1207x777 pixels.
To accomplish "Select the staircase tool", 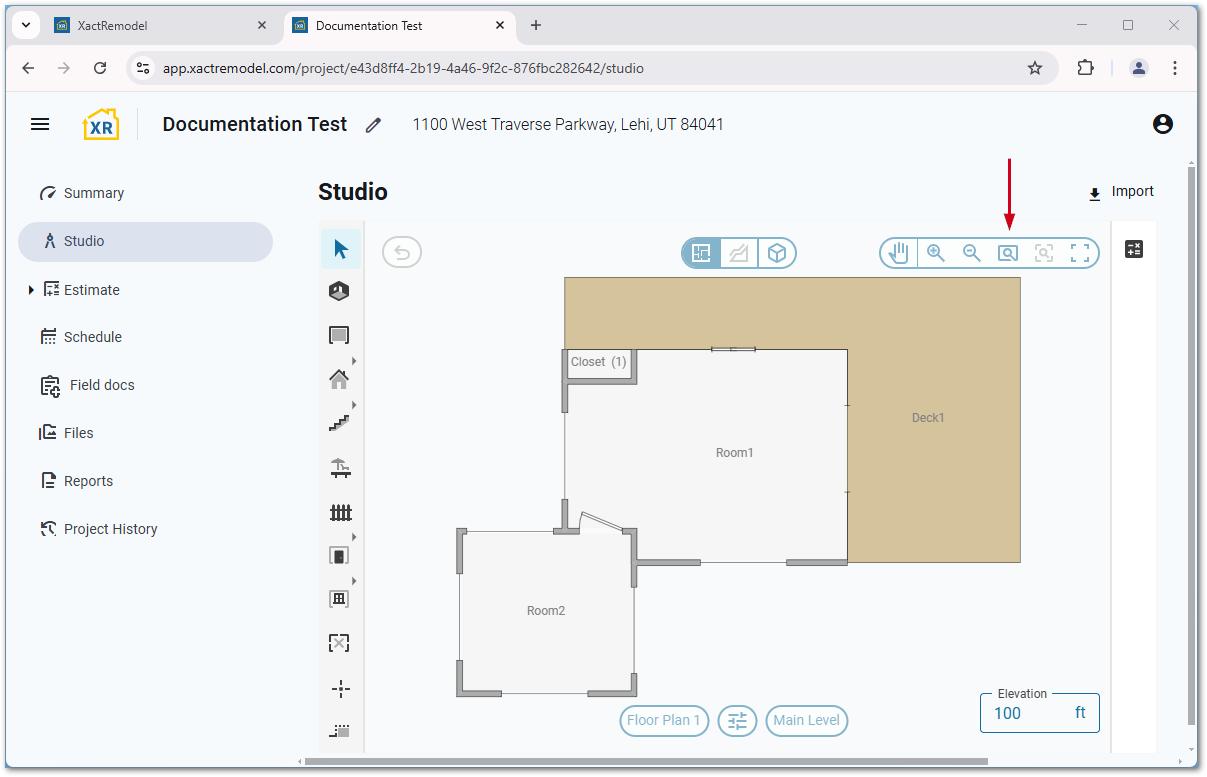I will click(x=339, y=423).
